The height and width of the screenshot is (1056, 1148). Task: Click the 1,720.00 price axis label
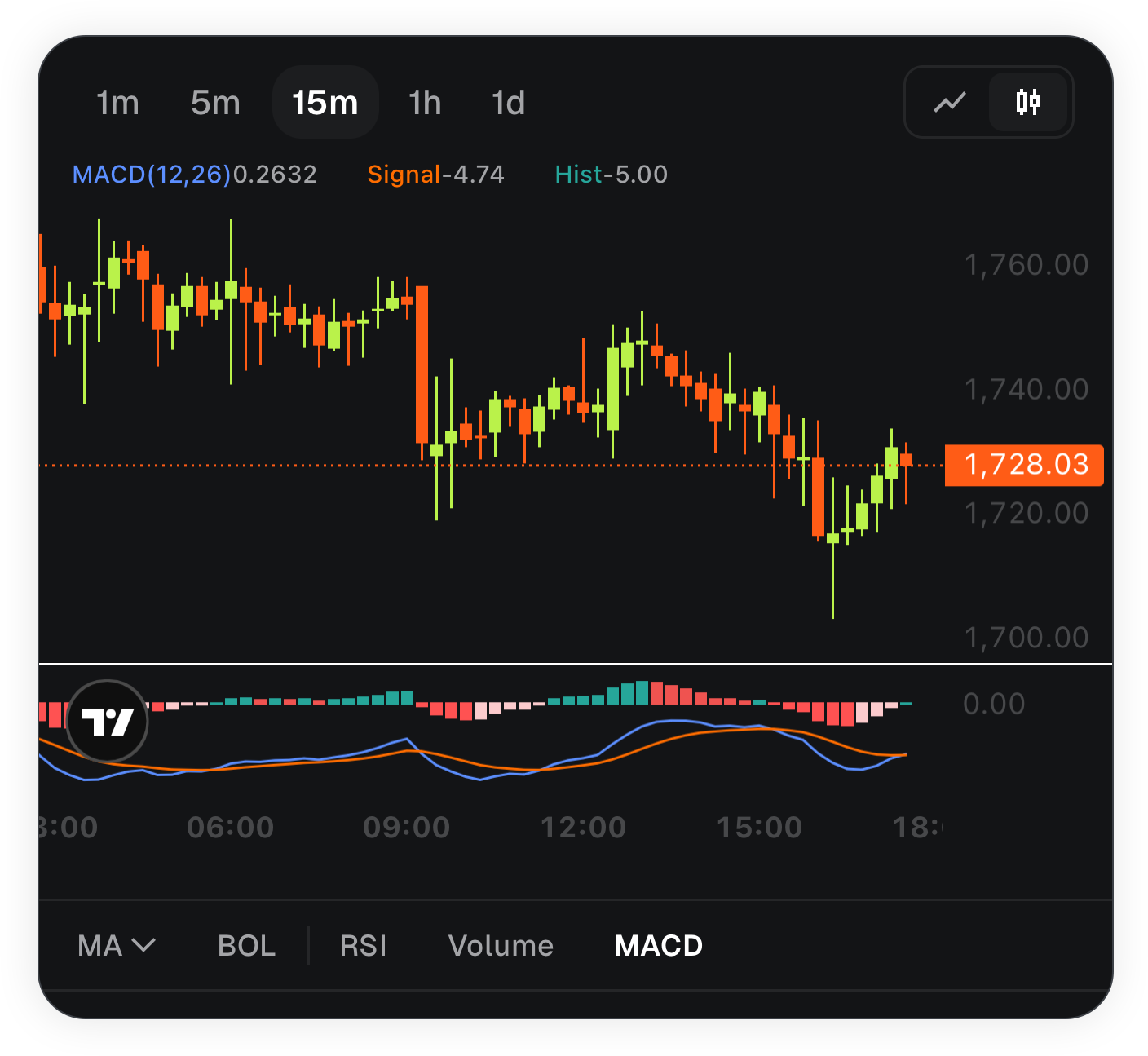coord(1027,513)
